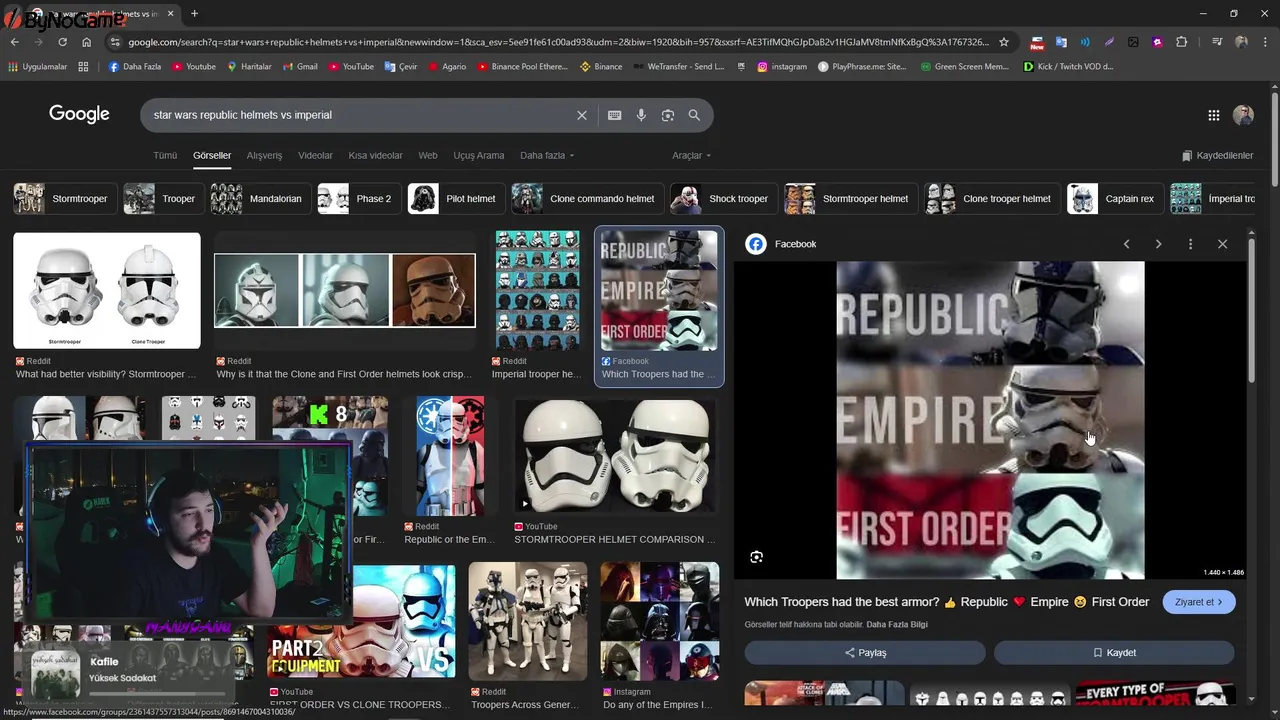This screenshot has width=1280, height=720.
Task: Open the STORMTROOPER HELMET COMPARISON YouTube thumbnail
Action: point(615,456)
